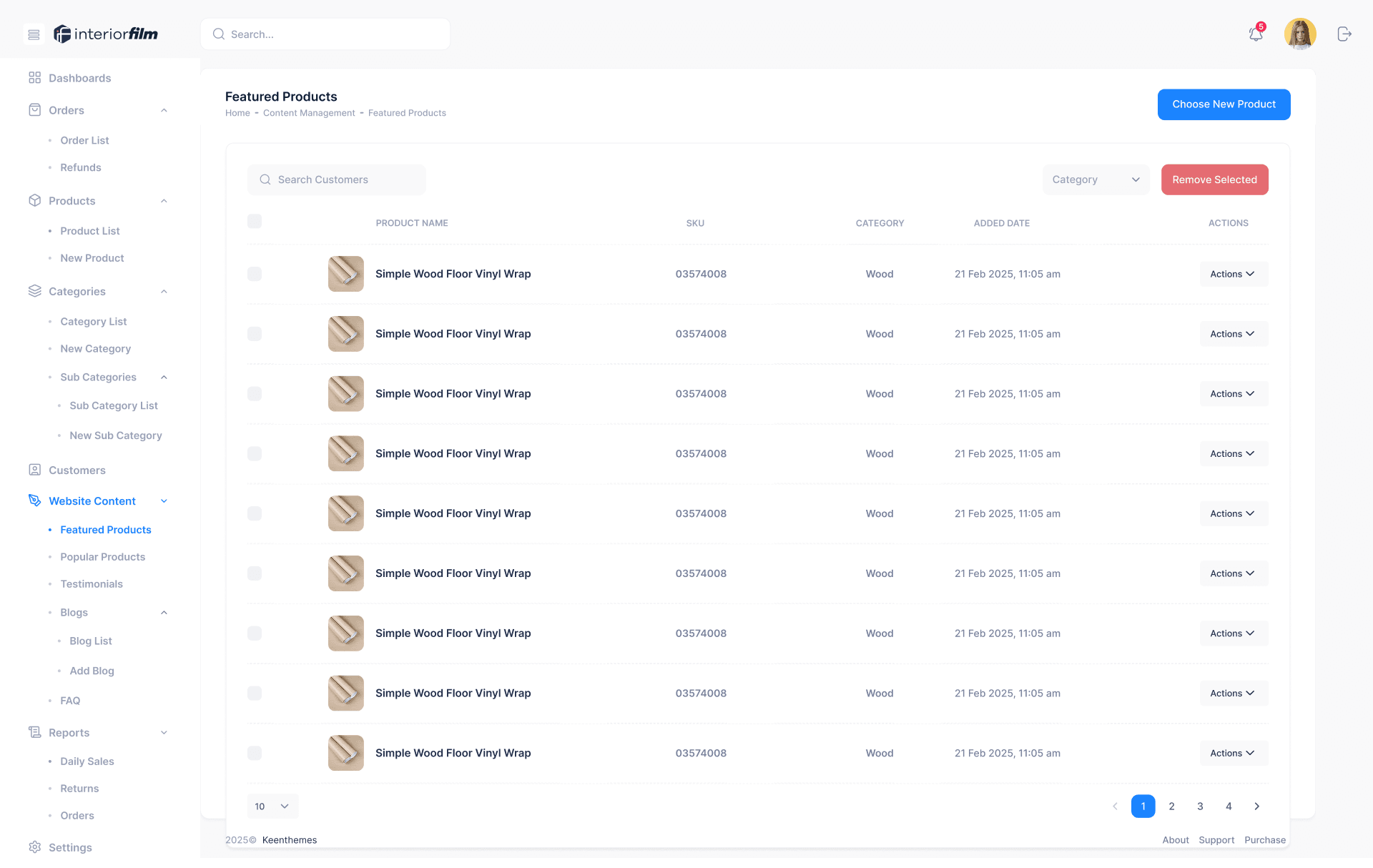Click the interiorfilm logo
1373x868 pixels.
106,34
